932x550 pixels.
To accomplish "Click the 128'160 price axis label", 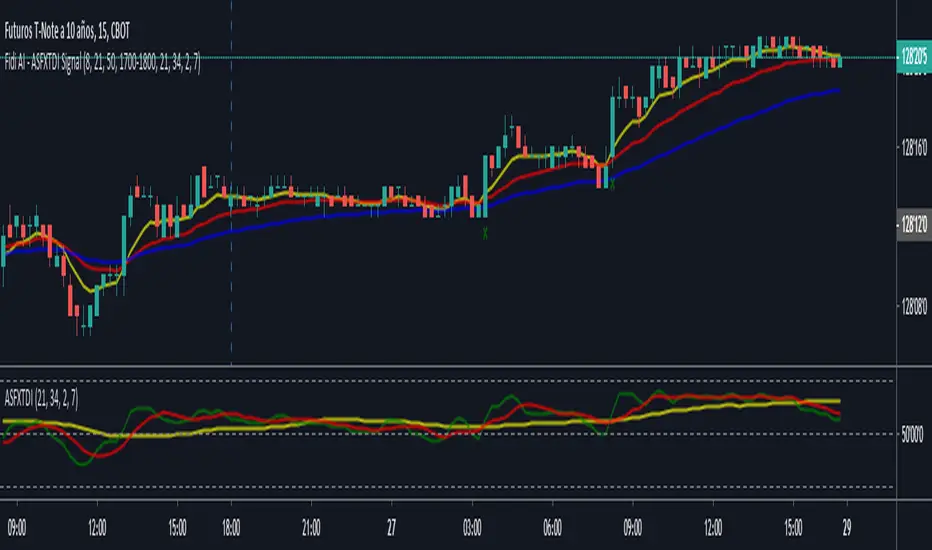I will click(914, 147).
